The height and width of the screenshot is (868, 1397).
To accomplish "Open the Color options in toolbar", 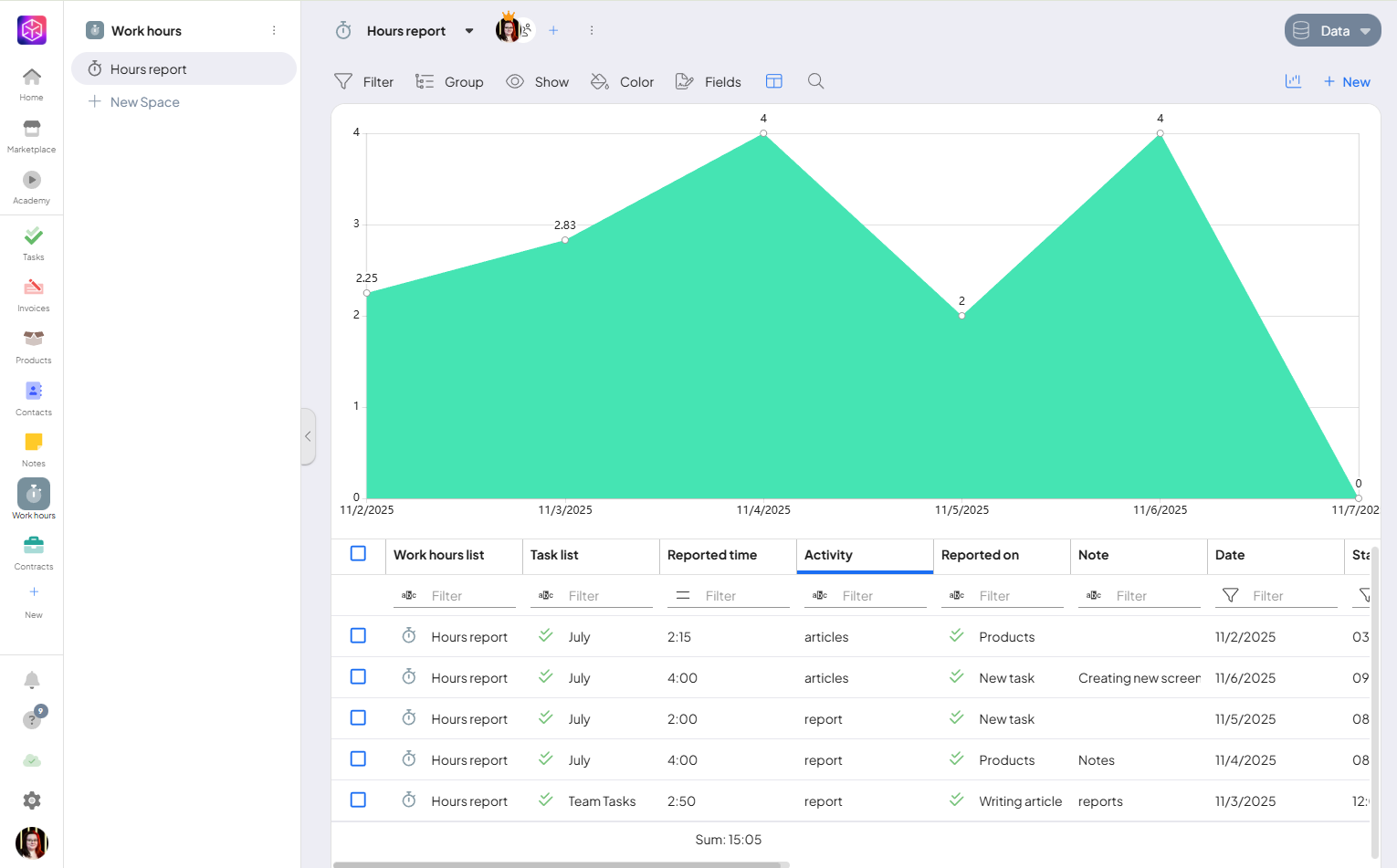I will [x=623, y=81].
